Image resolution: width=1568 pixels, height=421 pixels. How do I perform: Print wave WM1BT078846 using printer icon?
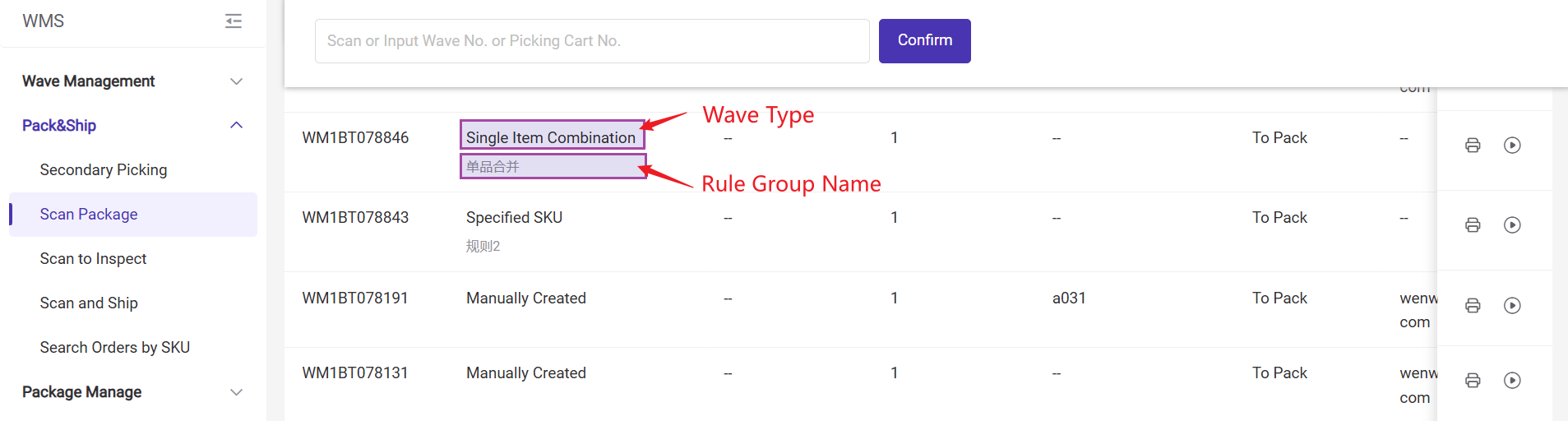coord(1473,146)
